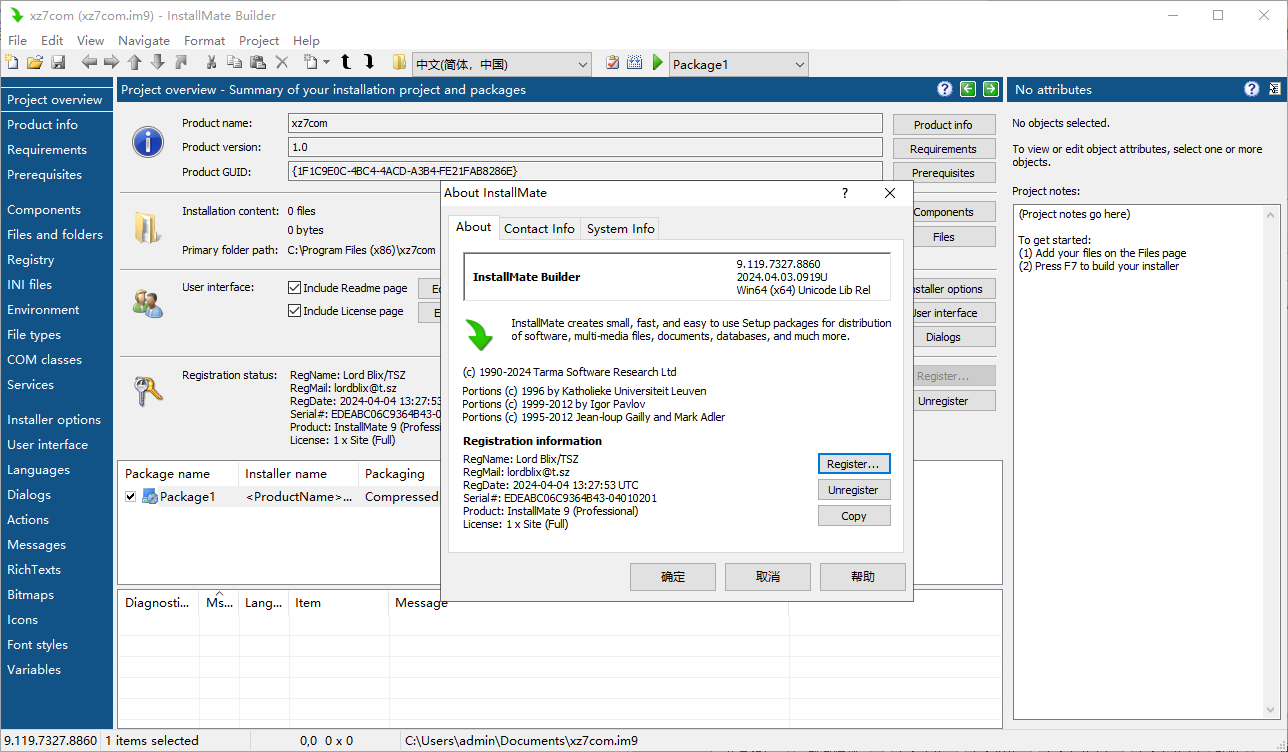Click the About dialog question mark help icon
This screenshot has height=752, width=1288.
(x=845, y=193)
